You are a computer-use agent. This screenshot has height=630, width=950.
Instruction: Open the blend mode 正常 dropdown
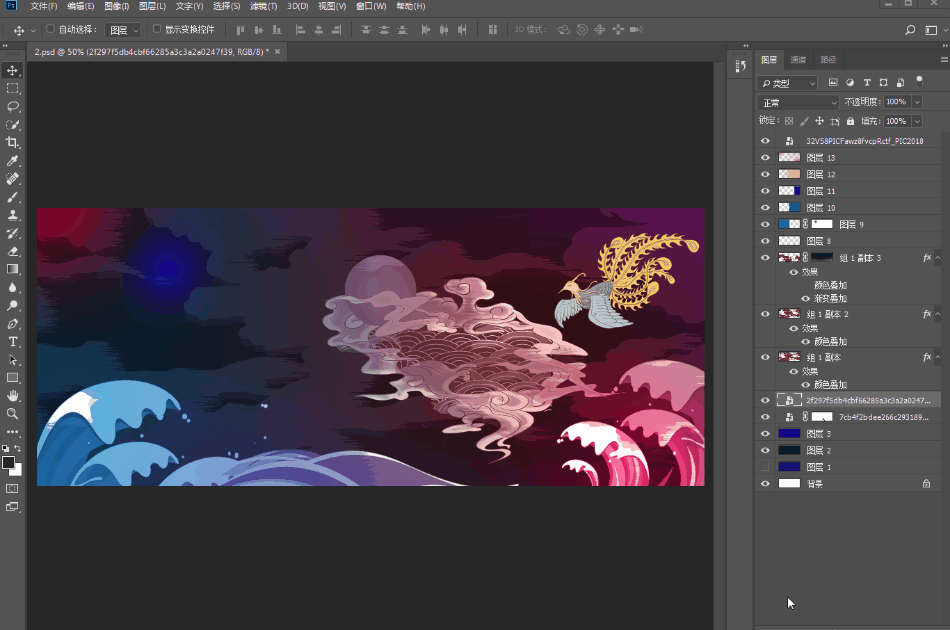[798, 102]
